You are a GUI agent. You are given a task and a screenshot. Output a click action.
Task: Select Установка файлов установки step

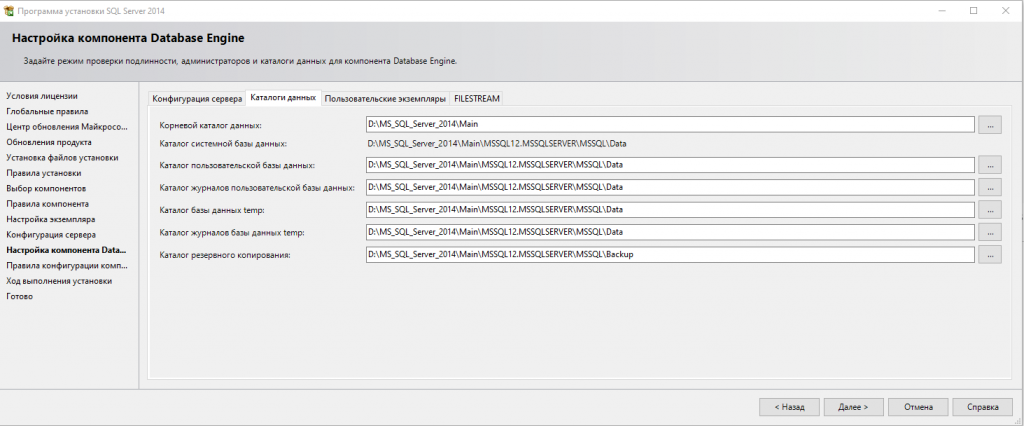(x=62, y=157)
